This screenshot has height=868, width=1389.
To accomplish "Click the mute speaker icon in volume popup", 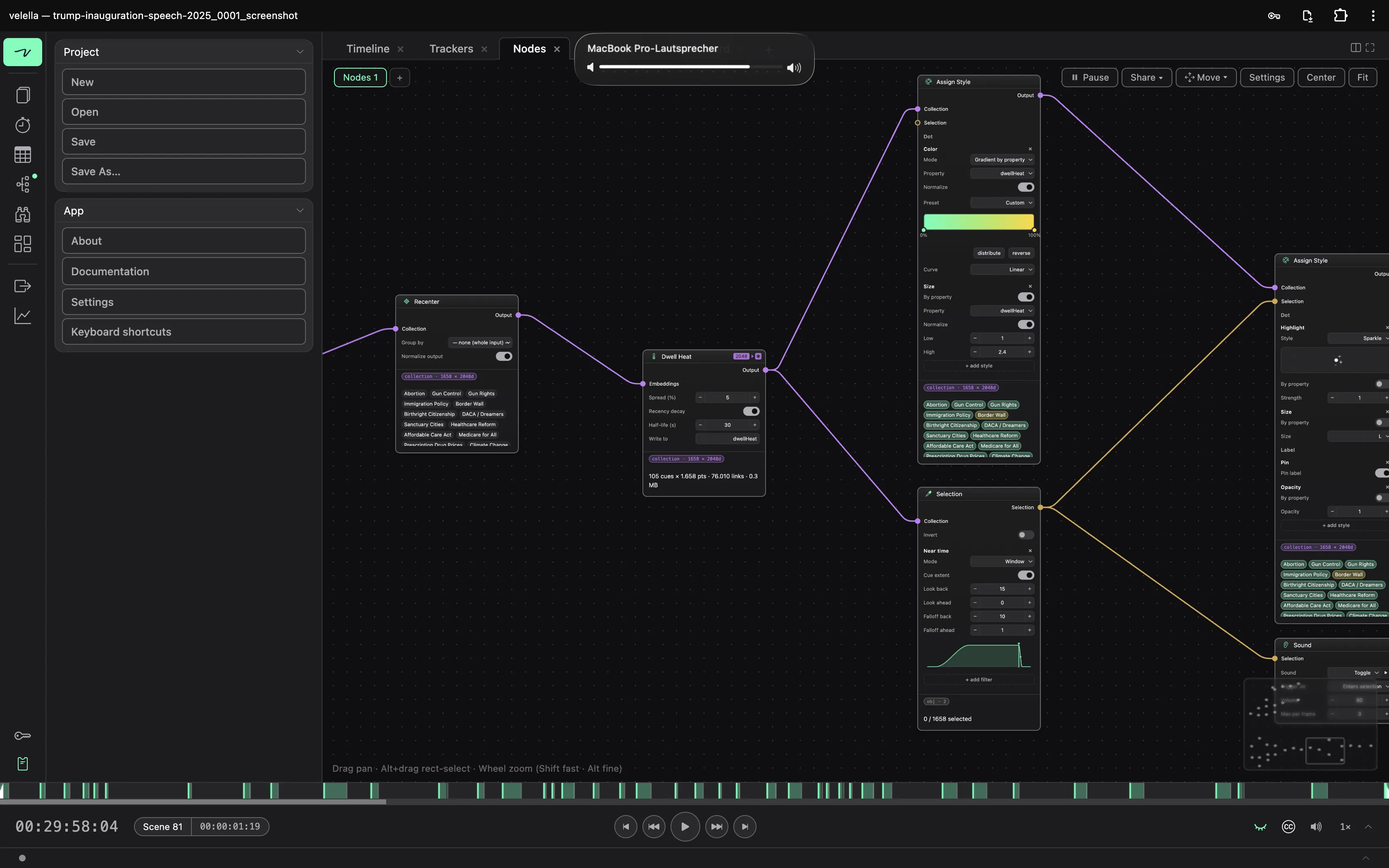I will tap(591, 67).
